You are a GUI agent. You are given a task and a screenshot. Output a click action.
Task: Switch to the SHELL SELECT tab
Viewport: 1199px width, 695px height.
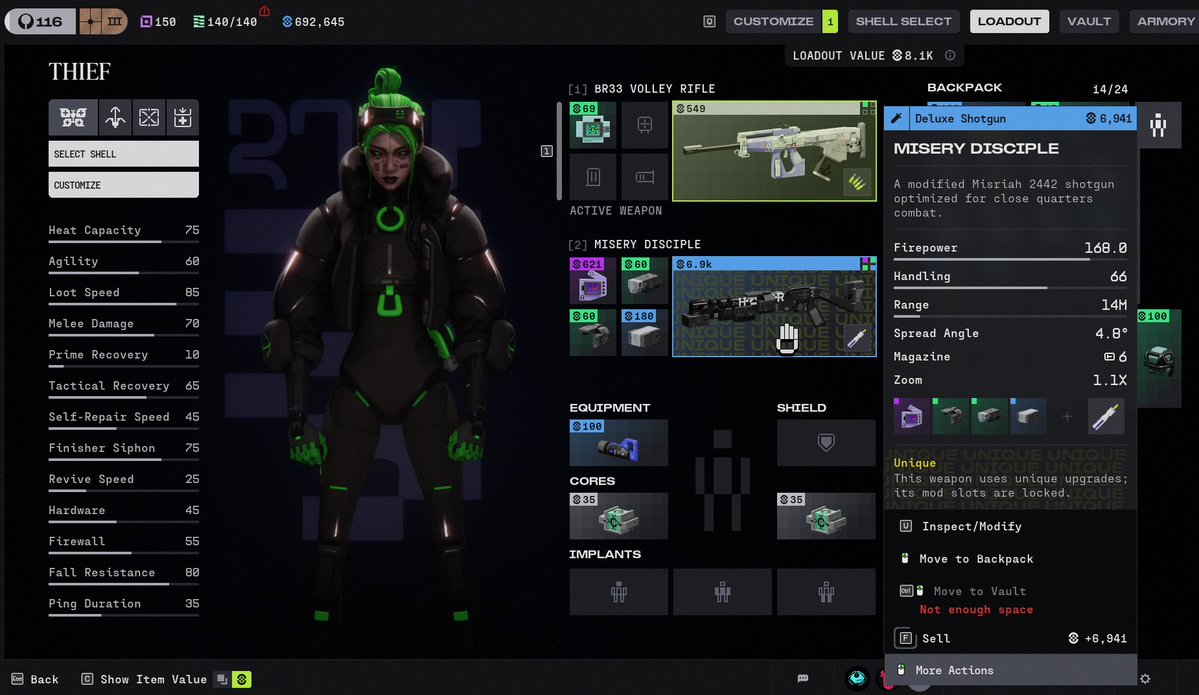pyautogui.click(x=903, y=21)
